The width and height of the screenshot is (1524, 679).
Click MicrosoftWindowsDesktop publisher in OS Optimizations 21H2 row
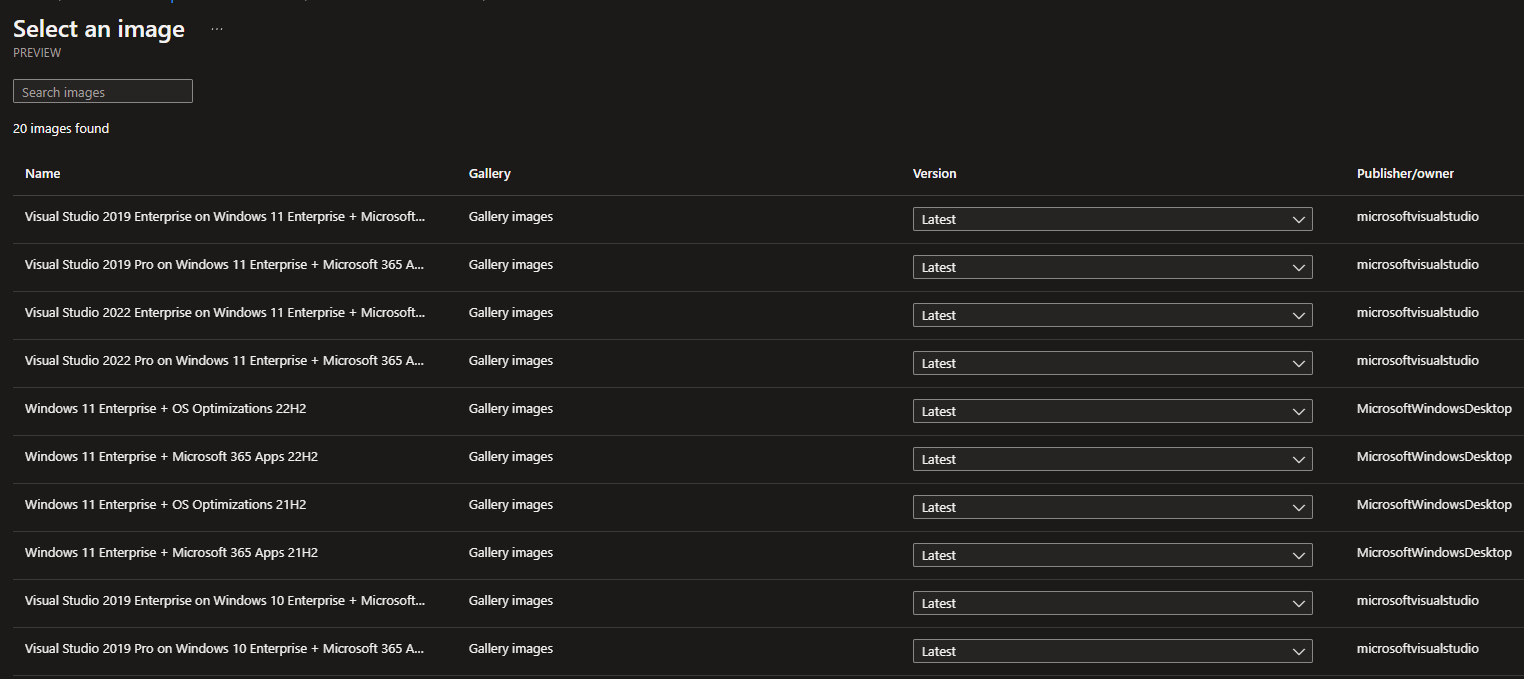(x=1434, y=504)
